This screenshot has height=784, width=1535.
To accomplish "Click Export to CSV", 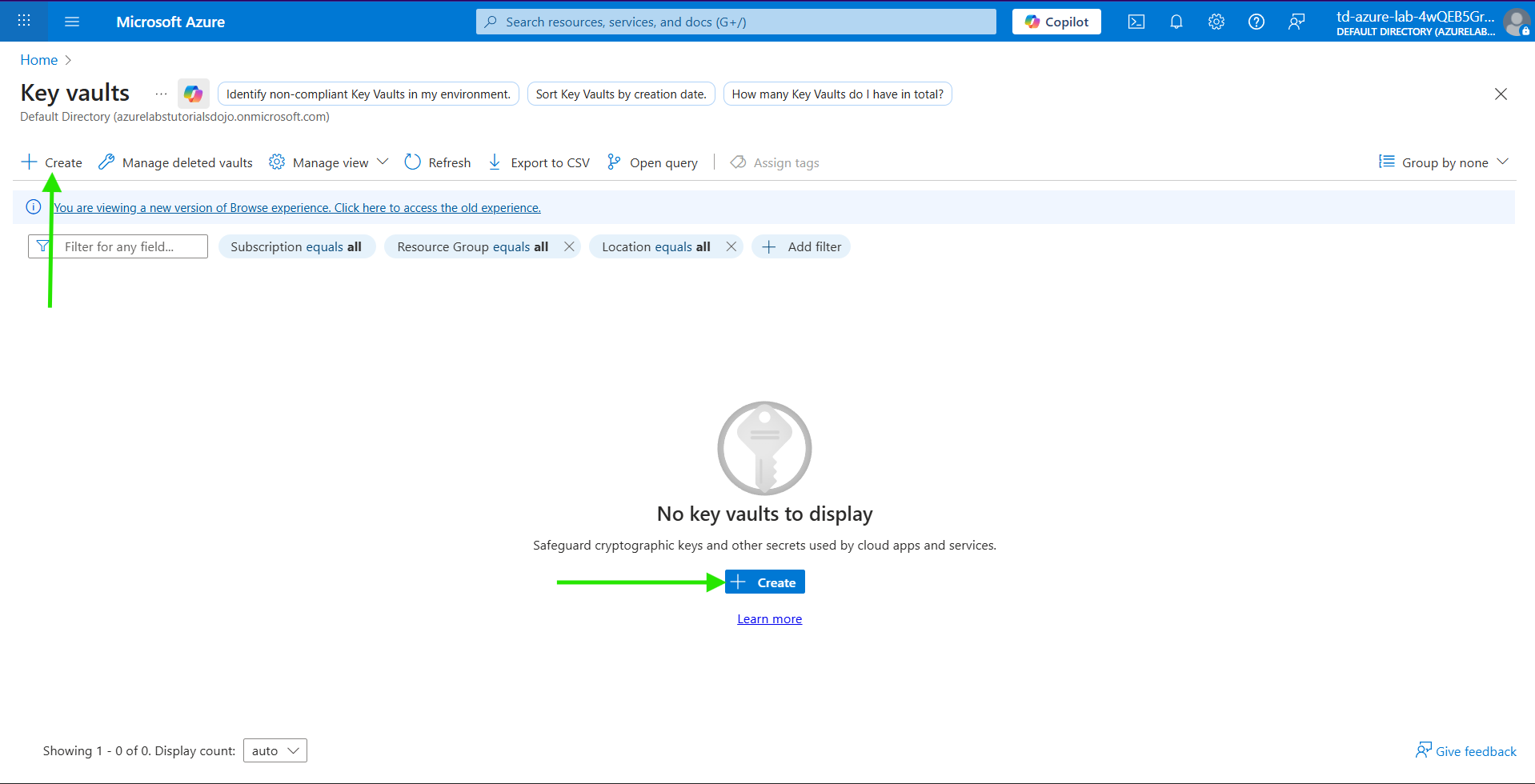I will pos(539,162).
